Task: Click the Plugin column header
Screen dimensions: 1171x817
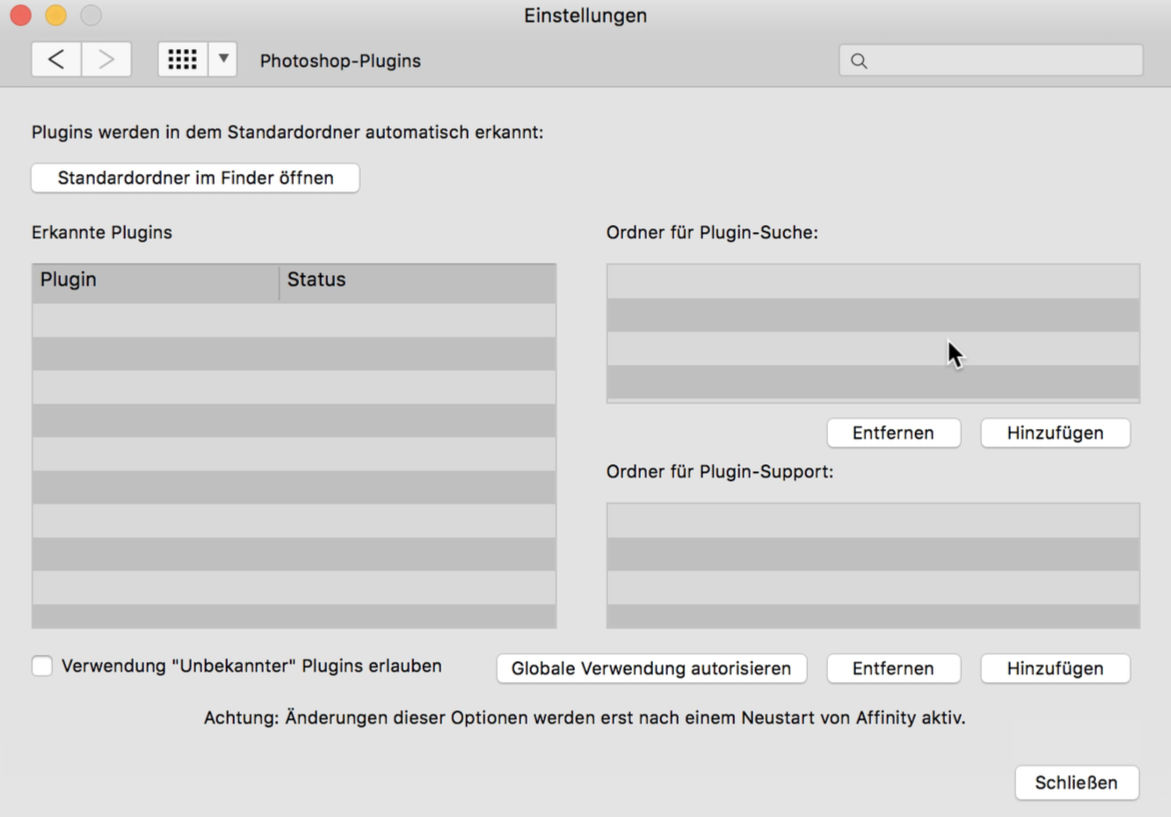Action: point(155,281)
